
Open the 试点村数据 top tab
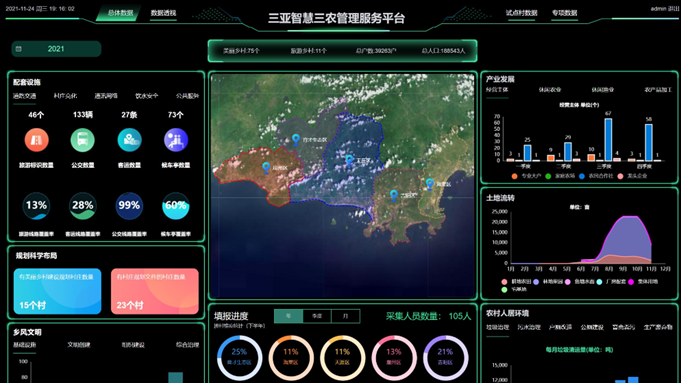pos(522,13)
